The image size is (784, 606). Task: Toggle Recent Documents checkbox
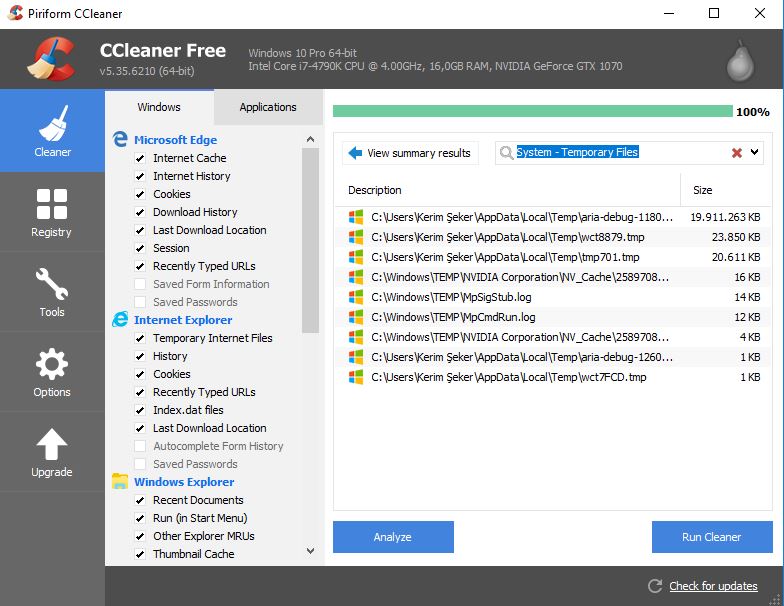pyautogui.click(x=140, y=500)
